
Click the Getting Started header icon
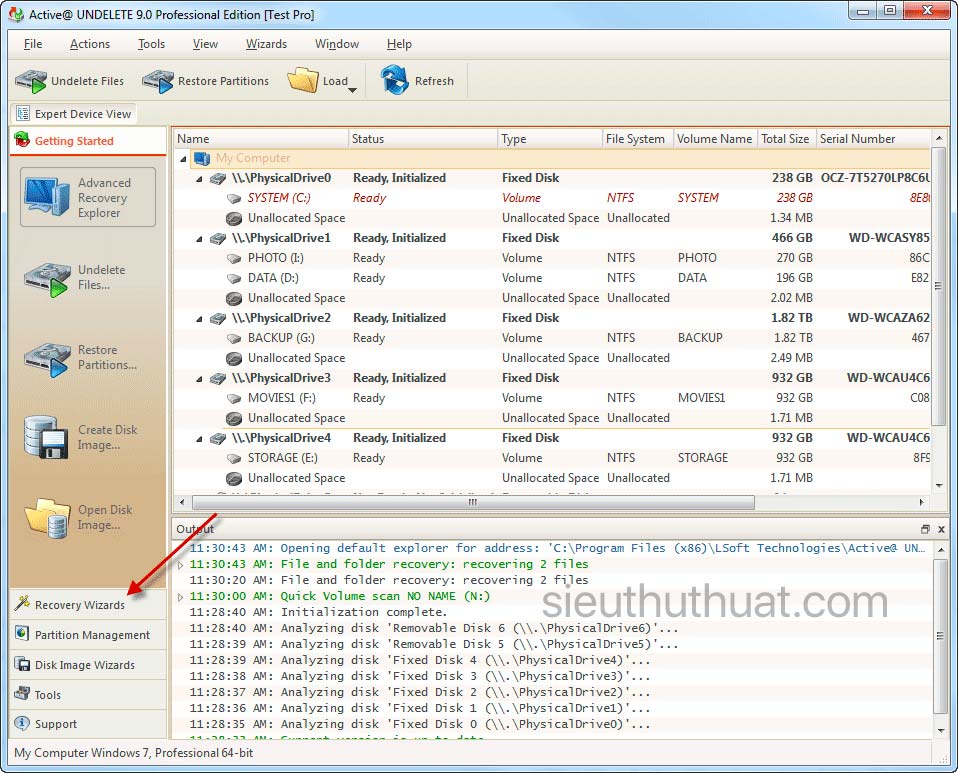coord(22,140)
